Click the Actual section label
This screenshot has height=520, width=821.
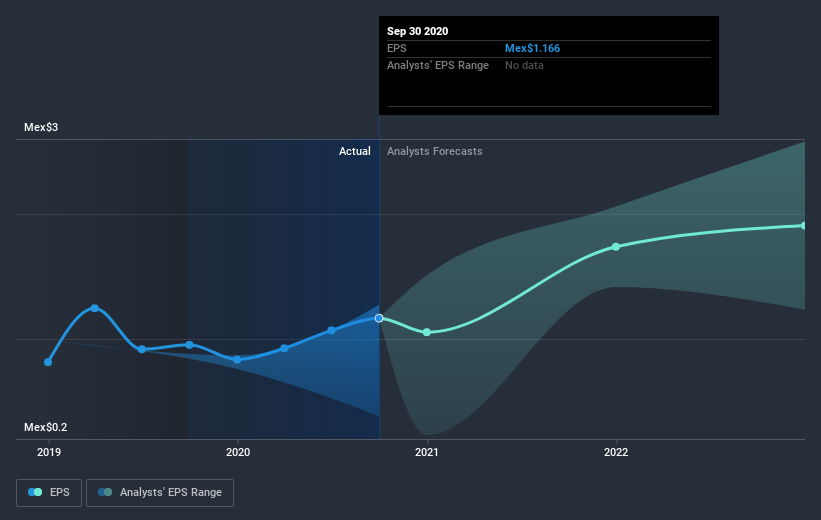[354, 151]
